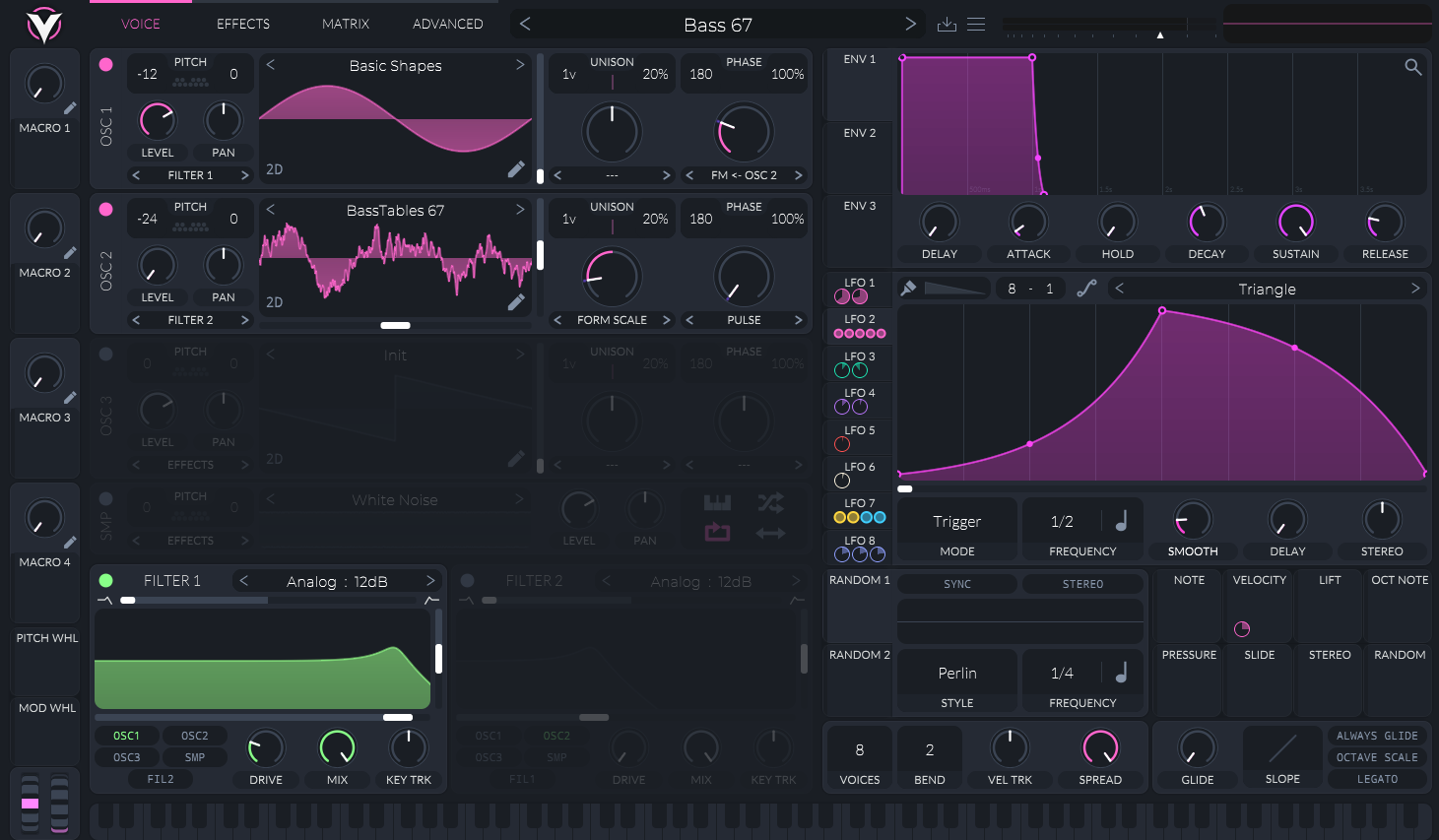Click the Filter 1 DRIVE knob

265,748
